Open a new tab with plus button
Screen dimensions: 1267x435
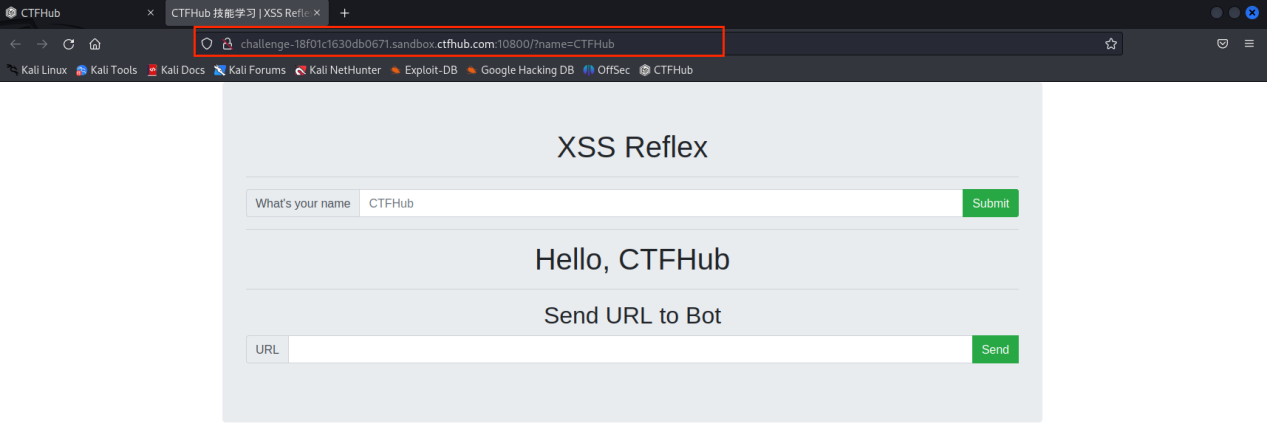click(345, 13)
